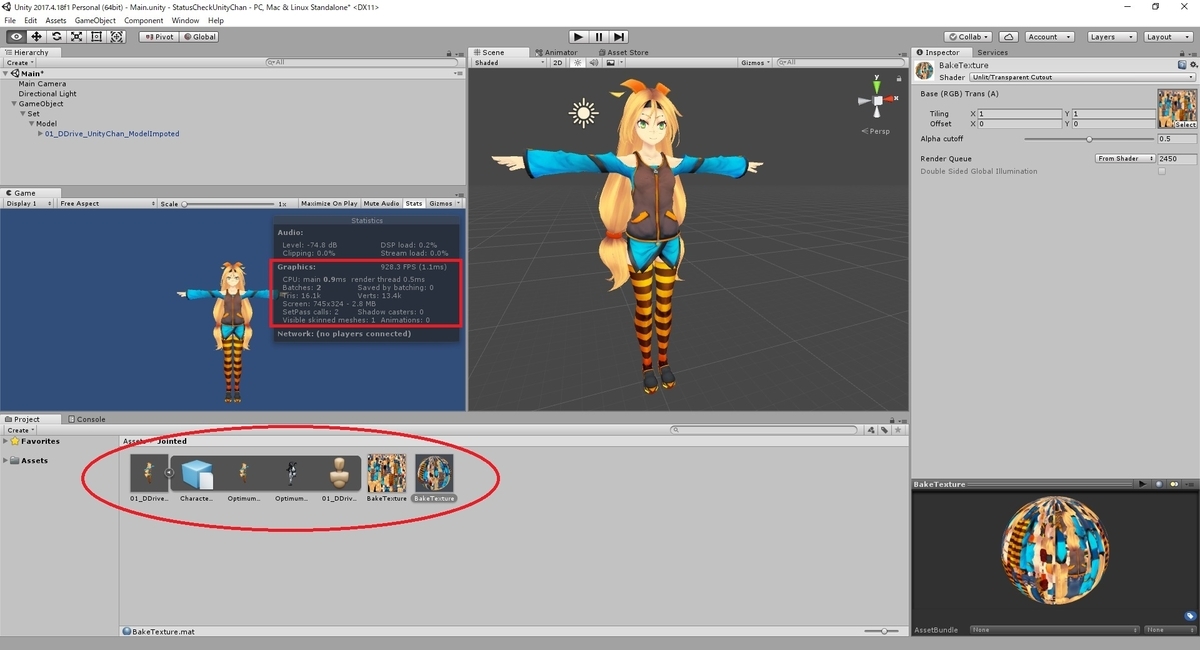The image size is (1200, 650).
Task: Toggle Double Sided Global Illumination checkbox
Action: click(x=1161, y=171)
